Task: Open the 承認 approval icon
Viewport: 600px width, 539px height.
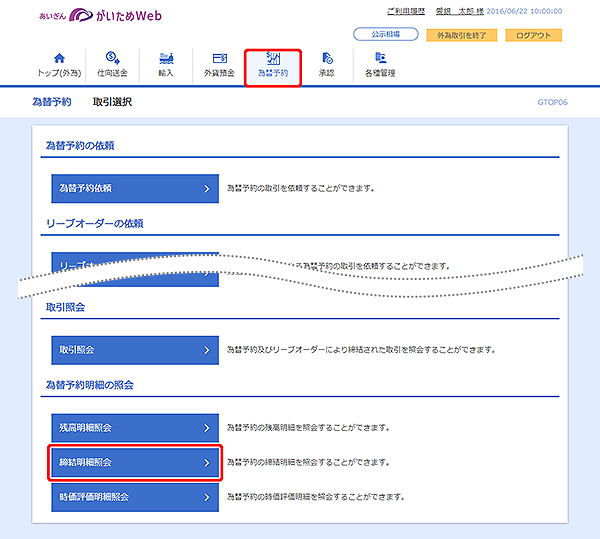Action: [327, 58]
